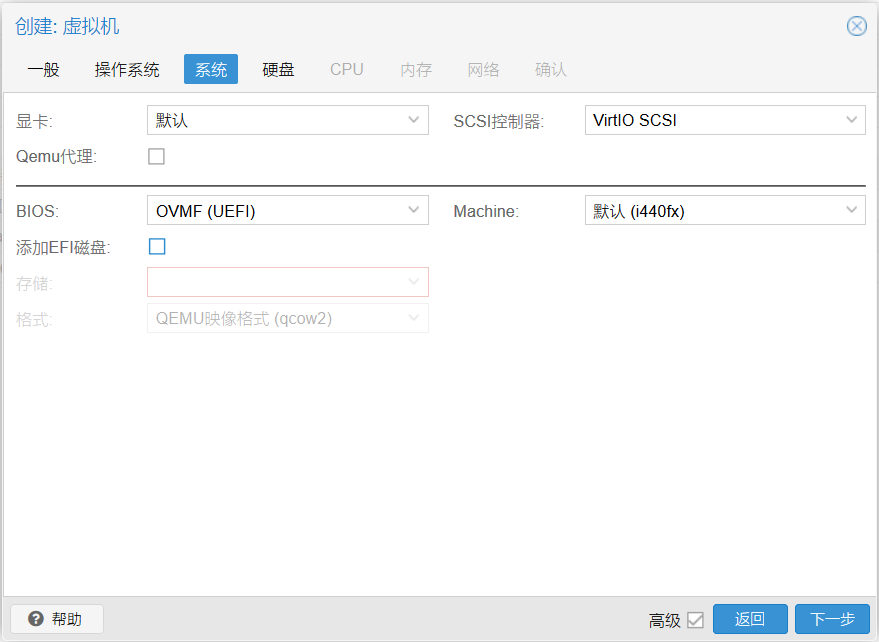Toggle the 高级 advanced checkbox
Image resolution: width=879 pixels, height=642 pixels.
[x=695, y=620]
